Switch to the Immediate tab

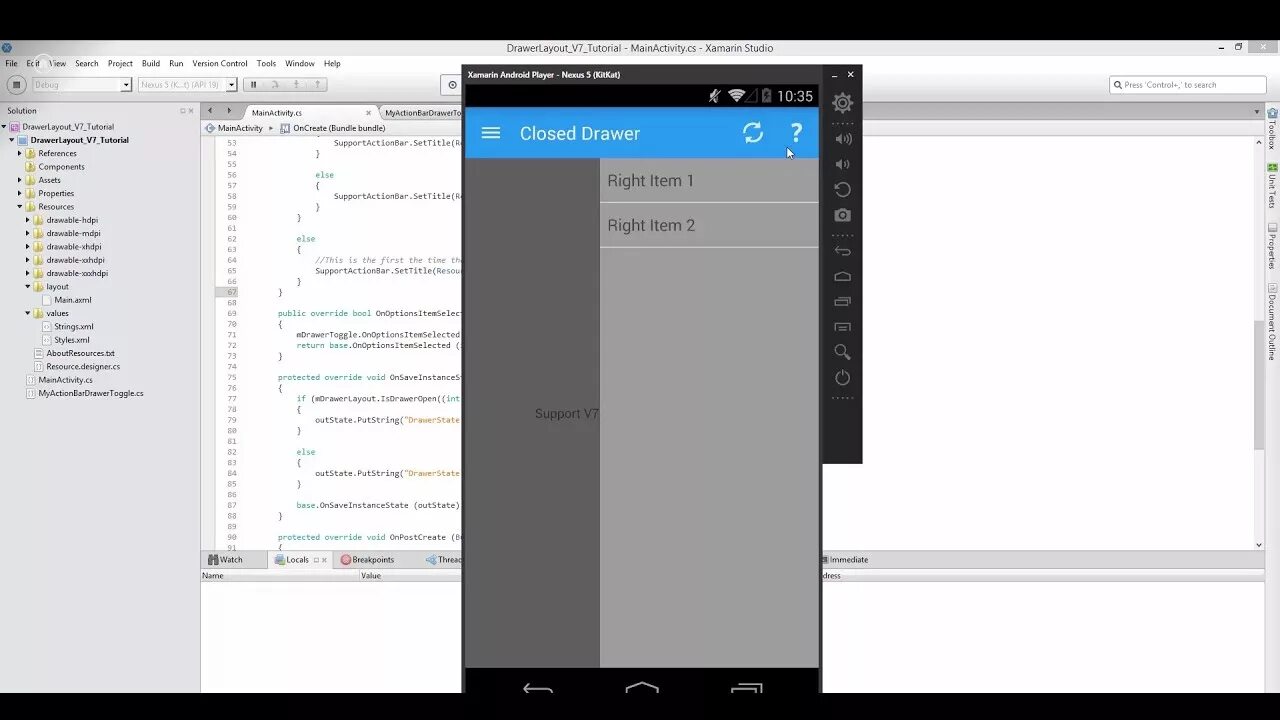(x=844, y=560)
